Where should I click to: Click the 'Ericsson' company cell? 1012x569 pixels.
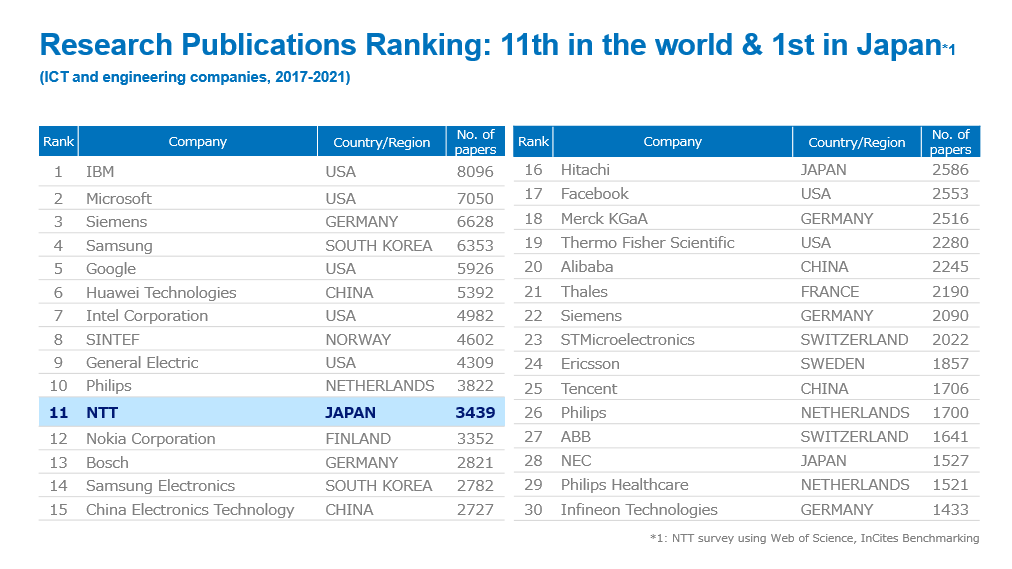[x=590, y=364]
